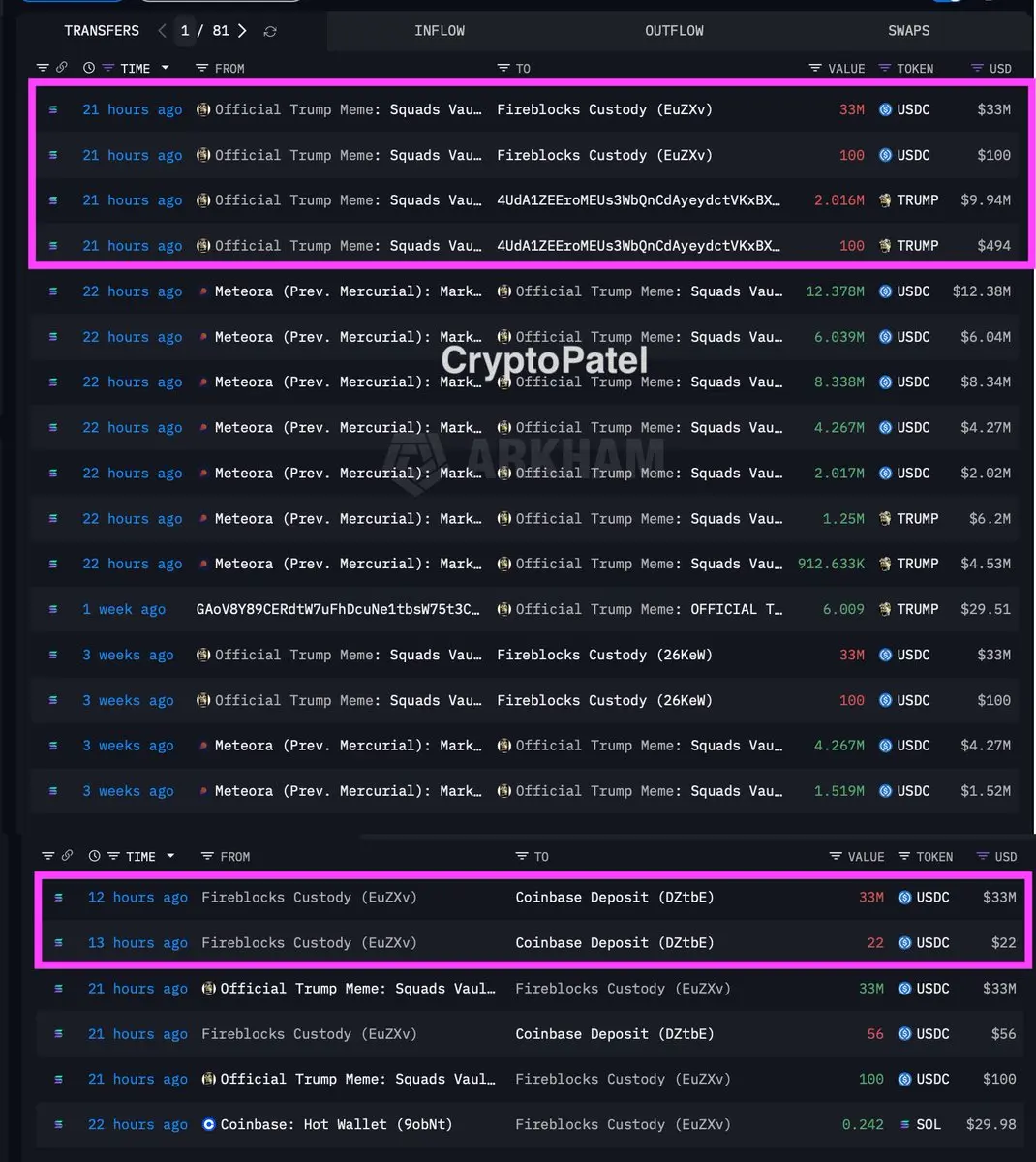Open Fireblocks Custody (EuZXv) sender on the $56 row
Image resolution: width=1036 pixels, height=1162 pixels.
[x=309, y=1033]
